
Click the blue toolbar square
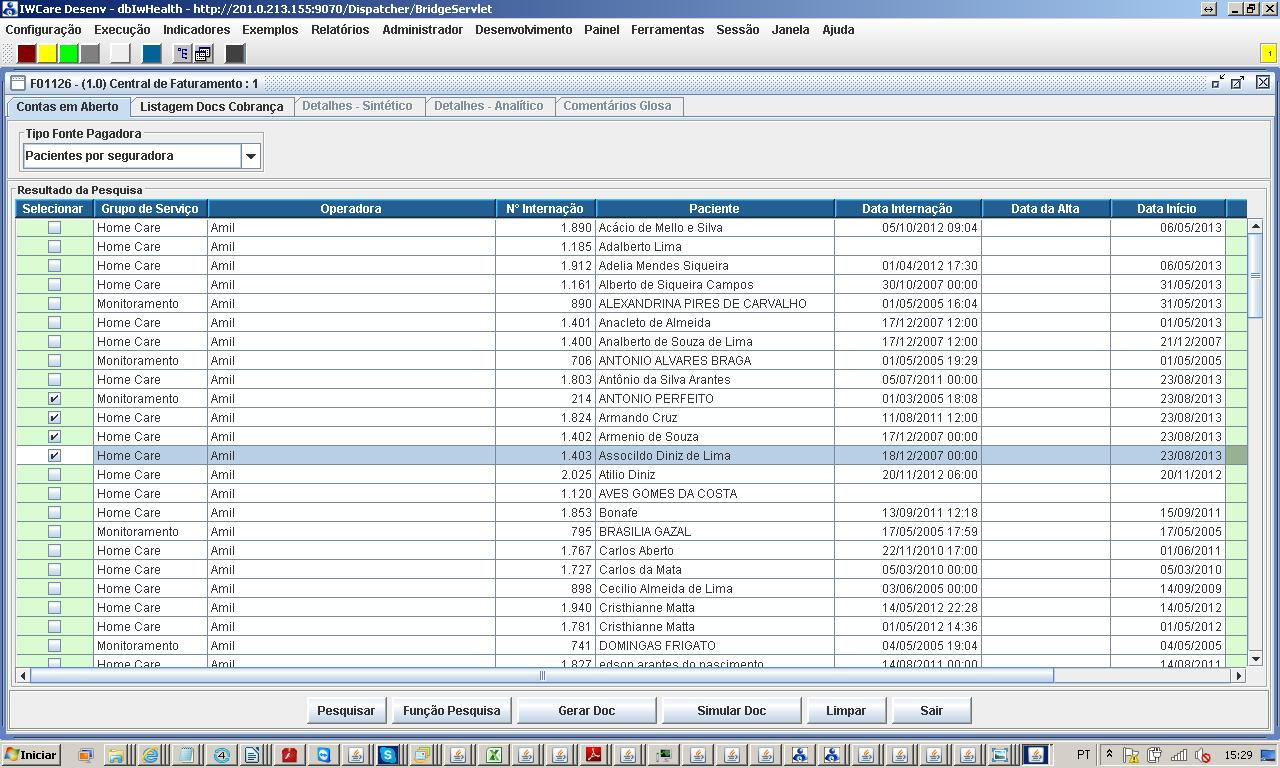[x=151, y=54]
